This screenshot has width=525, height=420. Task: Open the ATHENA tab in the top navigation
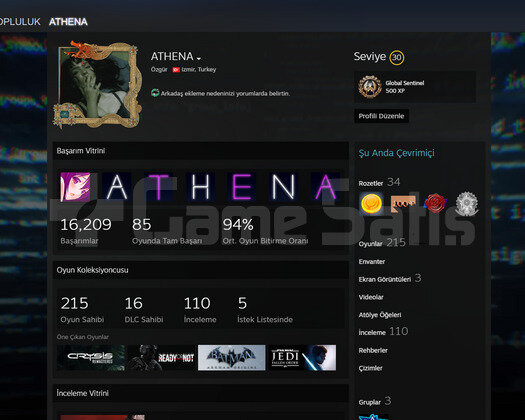[68, 22]
